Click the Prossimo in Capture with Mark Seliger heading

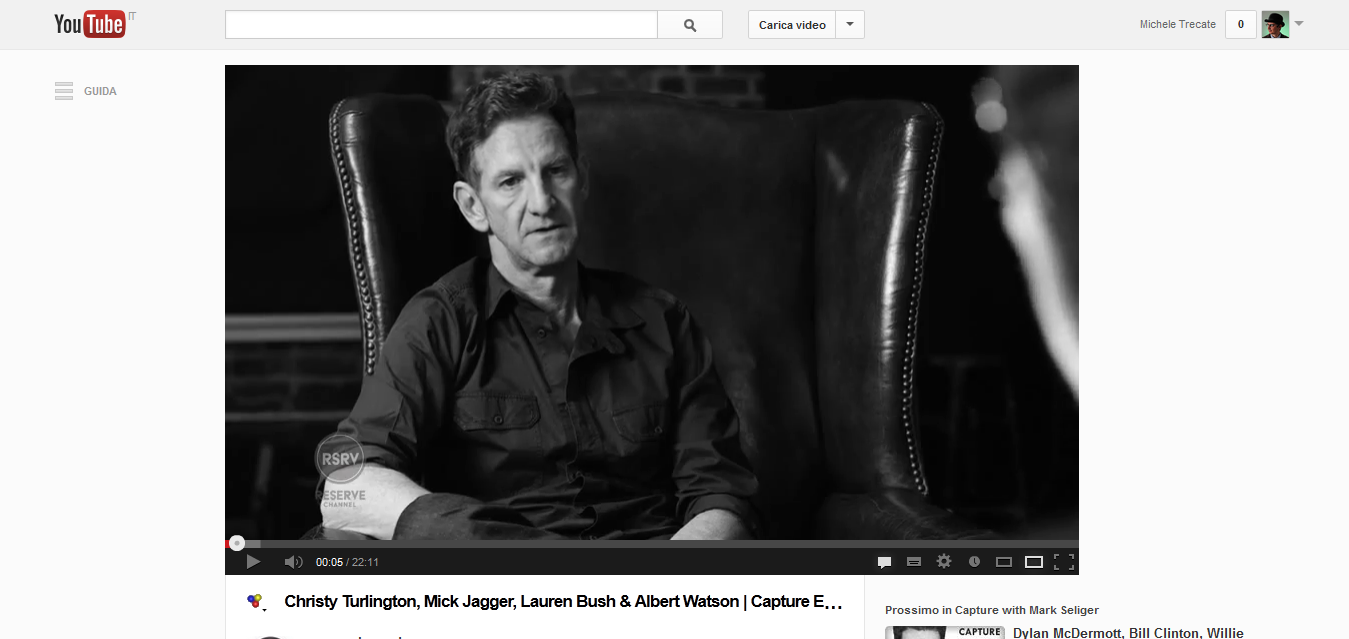click(x=992, y=610)
